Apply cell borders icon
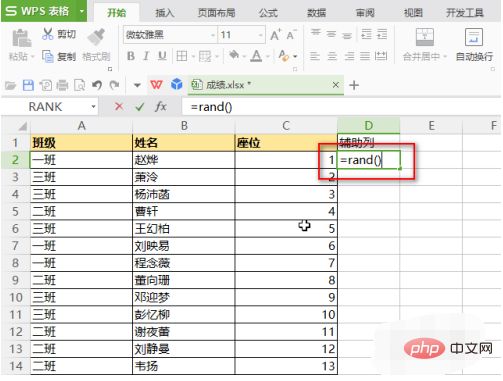Screen dimensions: 503x381 click(x=182, y=56)
